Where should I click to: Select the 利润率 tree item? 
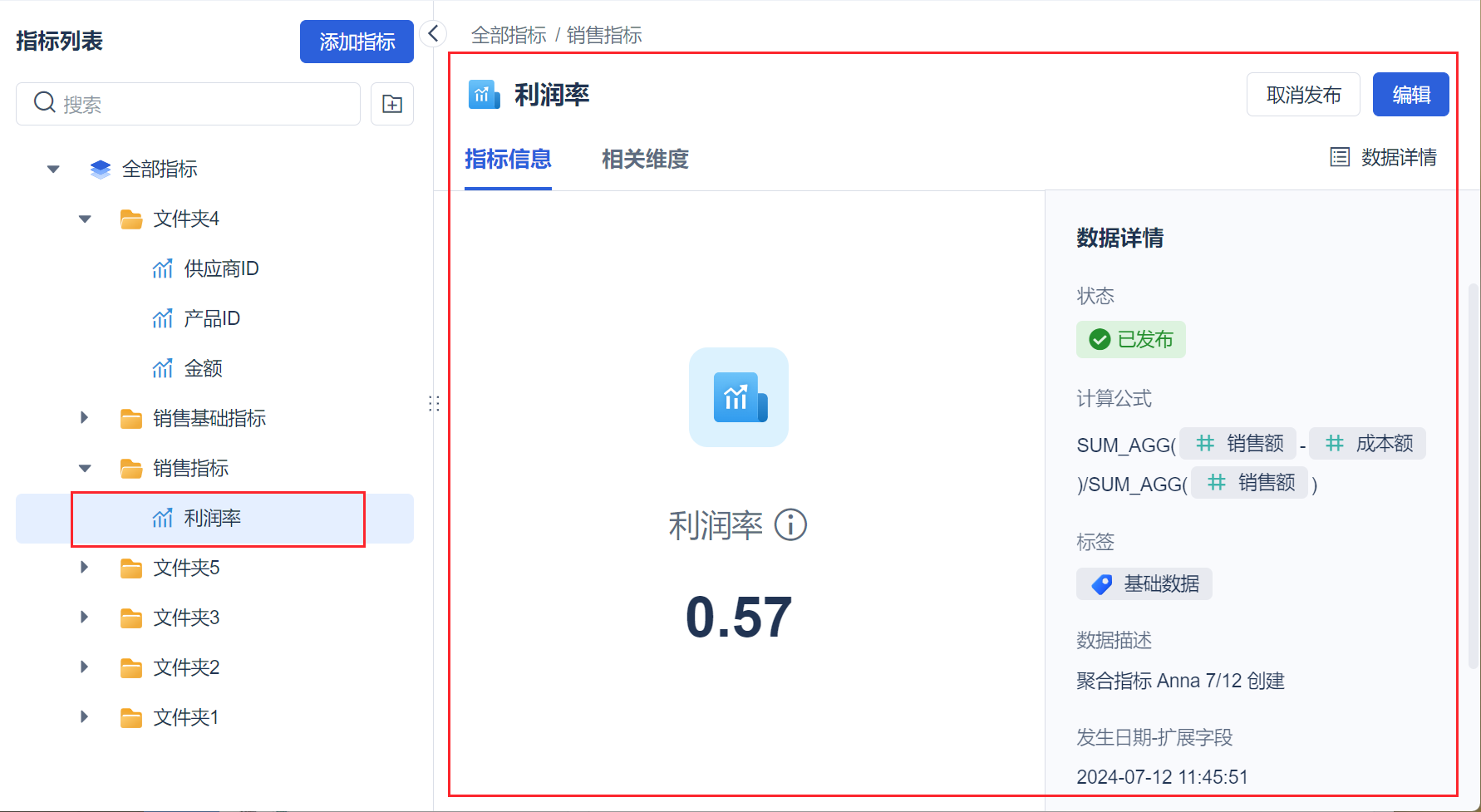[214, 519]
